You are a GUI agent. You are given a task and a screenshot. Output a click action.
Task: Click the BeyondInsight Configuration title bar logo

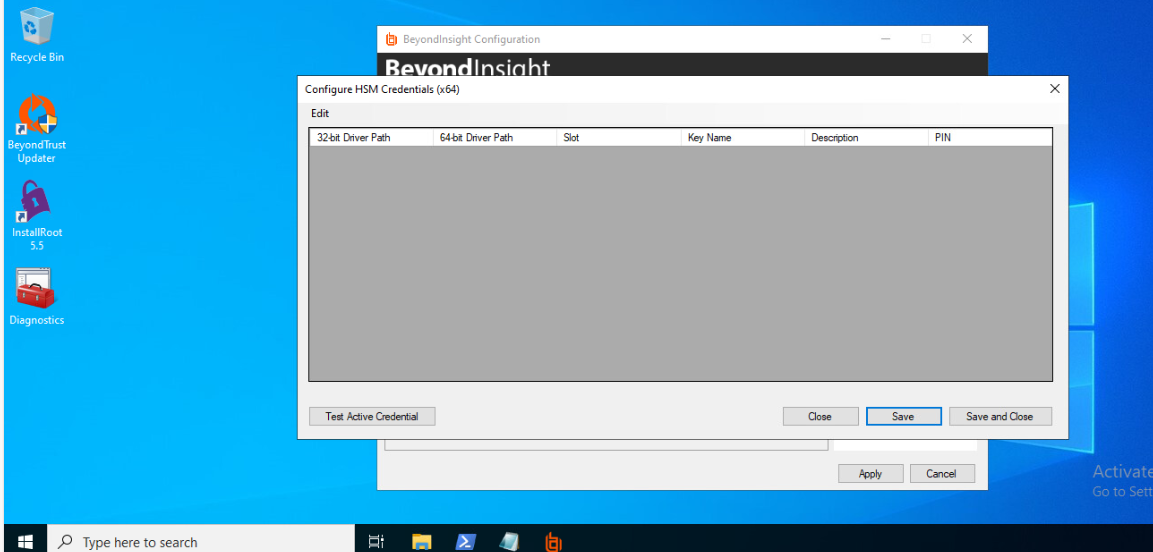pyautogui.click(x=391, y=39)
